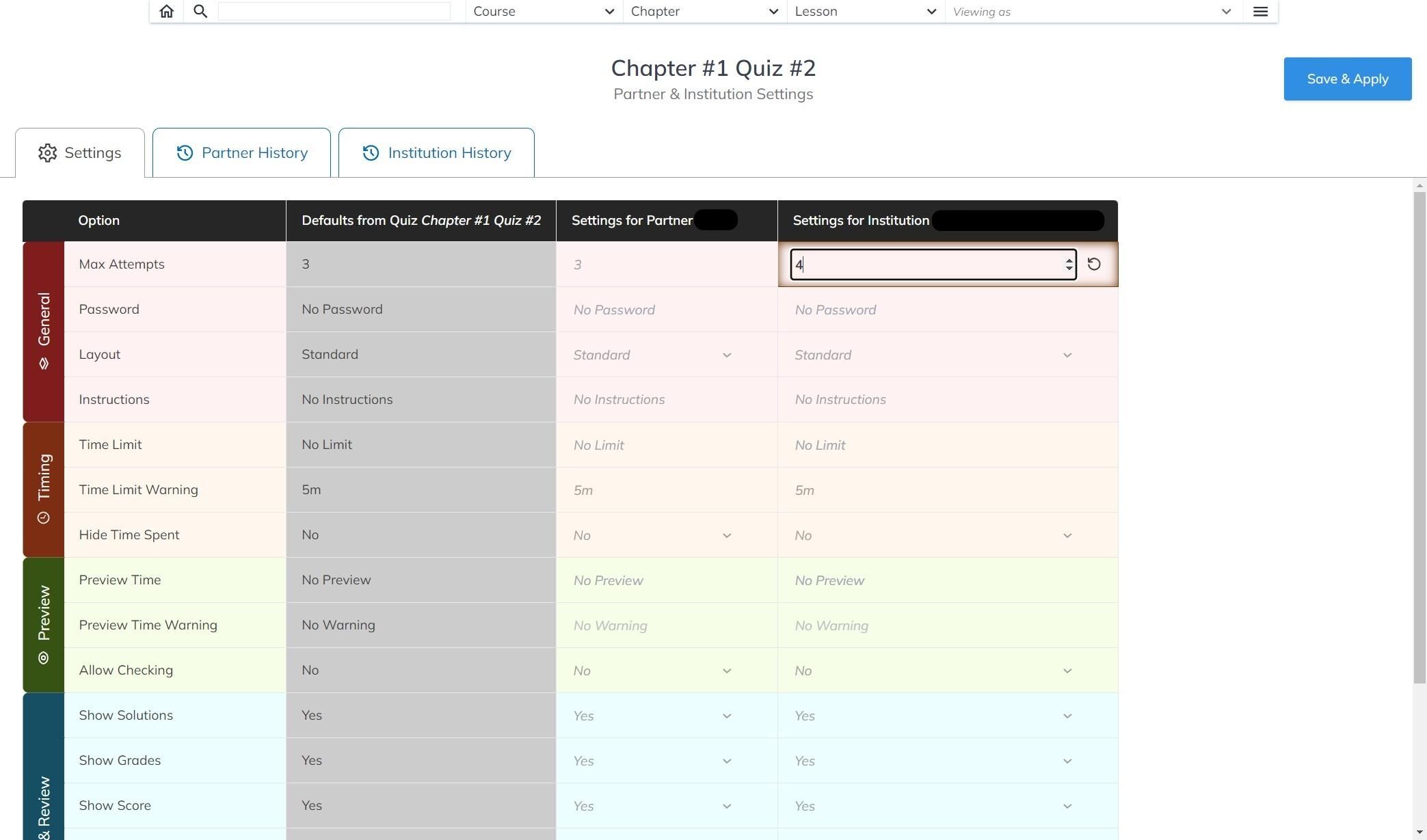Click the Preview section eye icon
The height and width of the screenshot is (840, 1427).
(44, 658)
